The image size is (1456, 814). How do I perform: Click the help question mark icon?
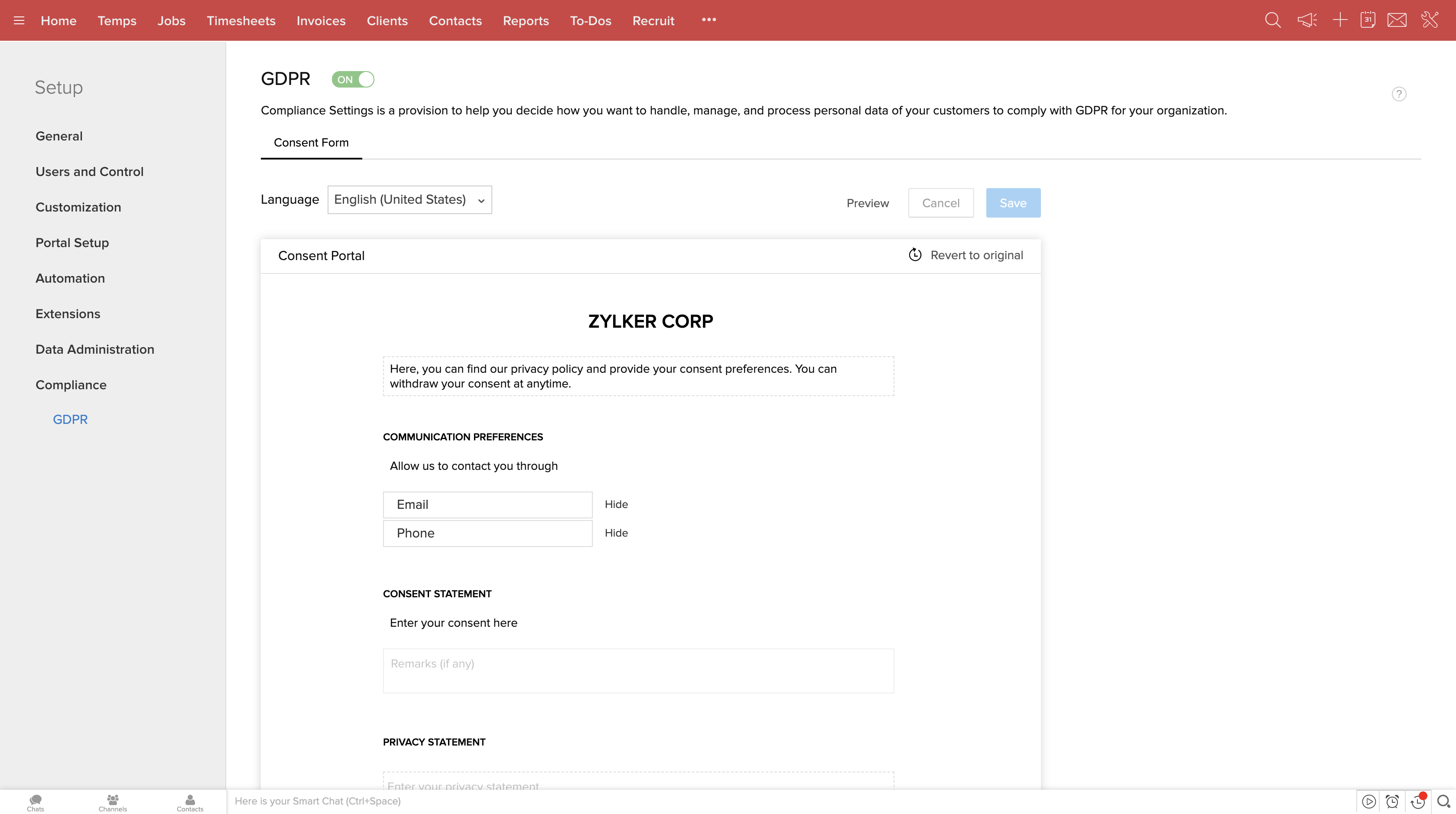tap(1398, 94)
